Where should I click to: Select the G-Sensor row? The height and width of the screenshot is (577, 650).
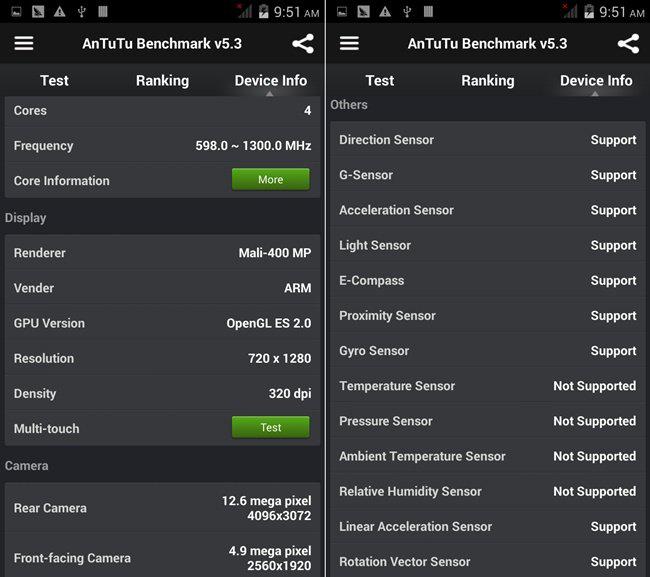coord(488,175)
